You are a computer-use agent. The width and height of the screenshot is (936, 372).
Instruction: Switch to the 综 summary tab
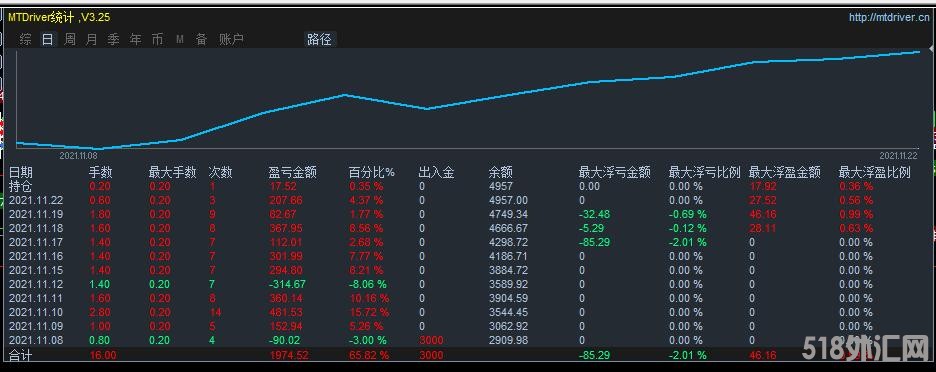coord(25,39)
